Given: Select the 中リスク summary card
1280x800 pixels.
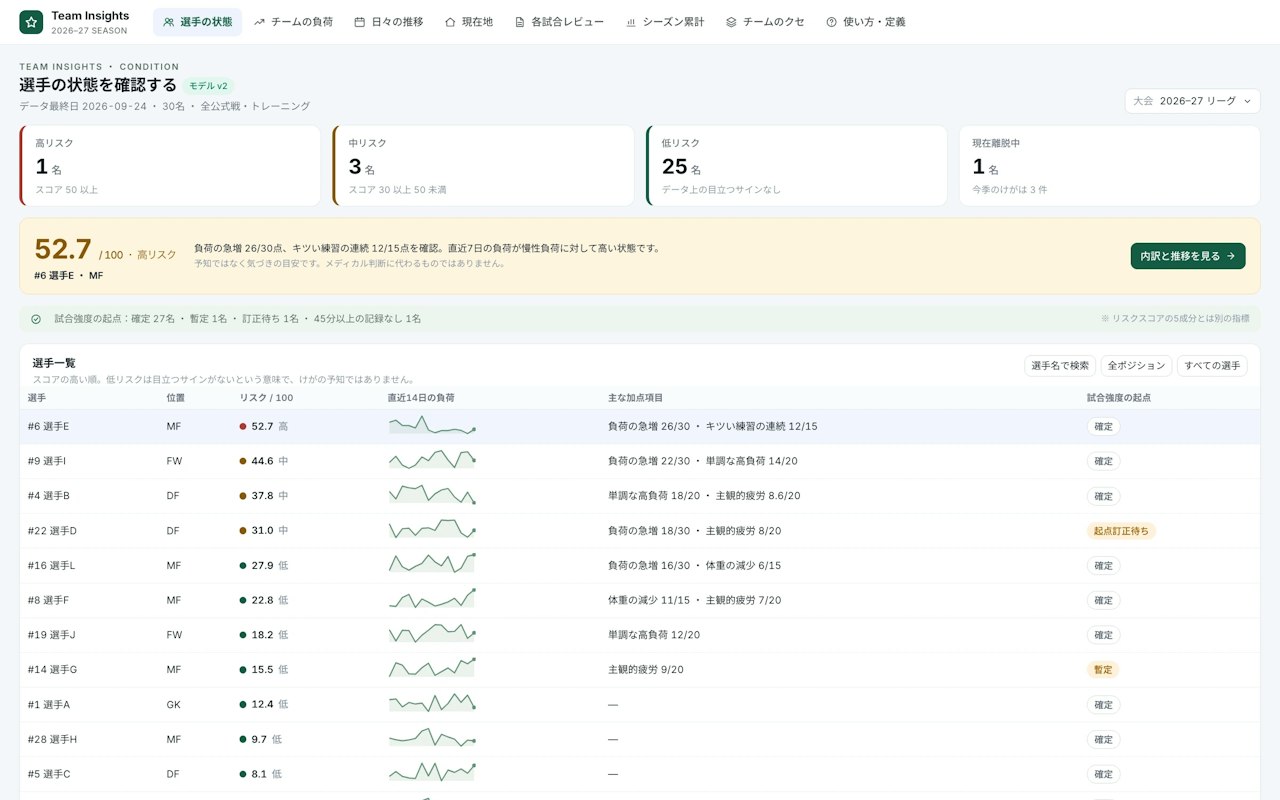Looking at the screenshot, I should point(483,166).
